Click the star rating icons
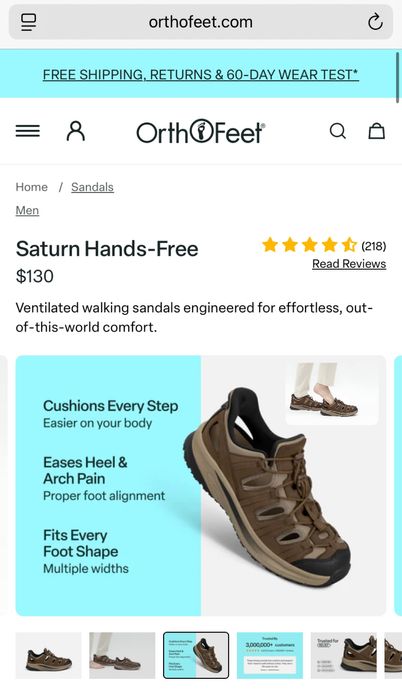 pyautogui.click(x=309, y=245)
